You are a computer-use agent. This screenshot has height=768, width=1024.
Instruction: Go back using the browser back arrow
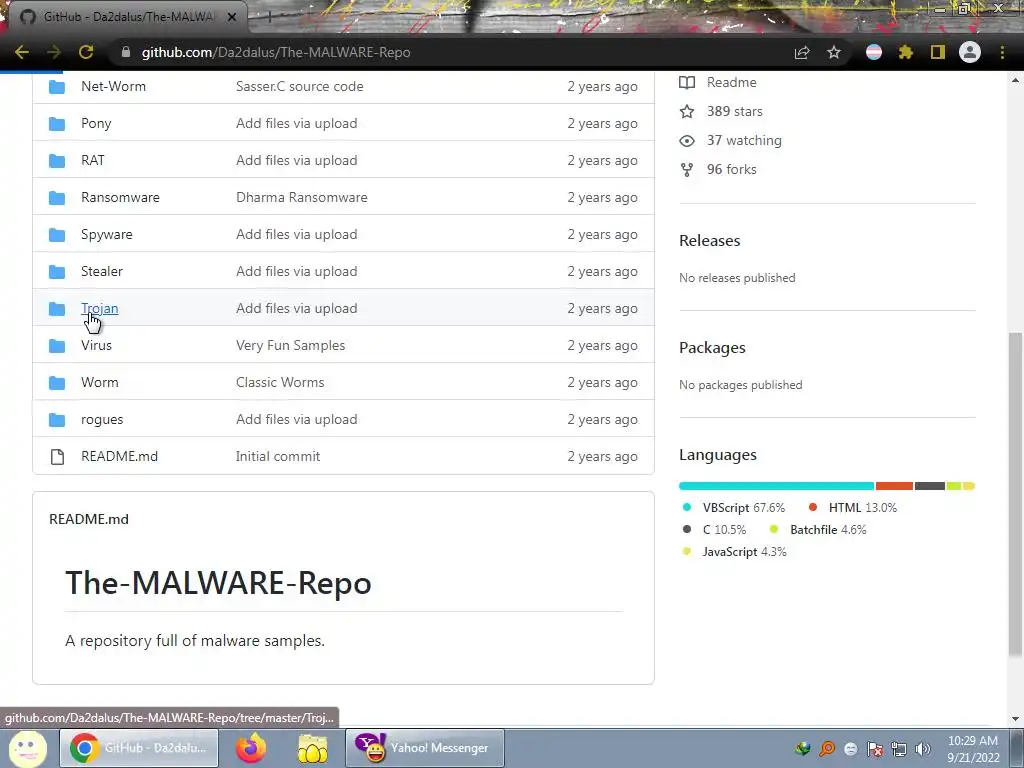22,52
